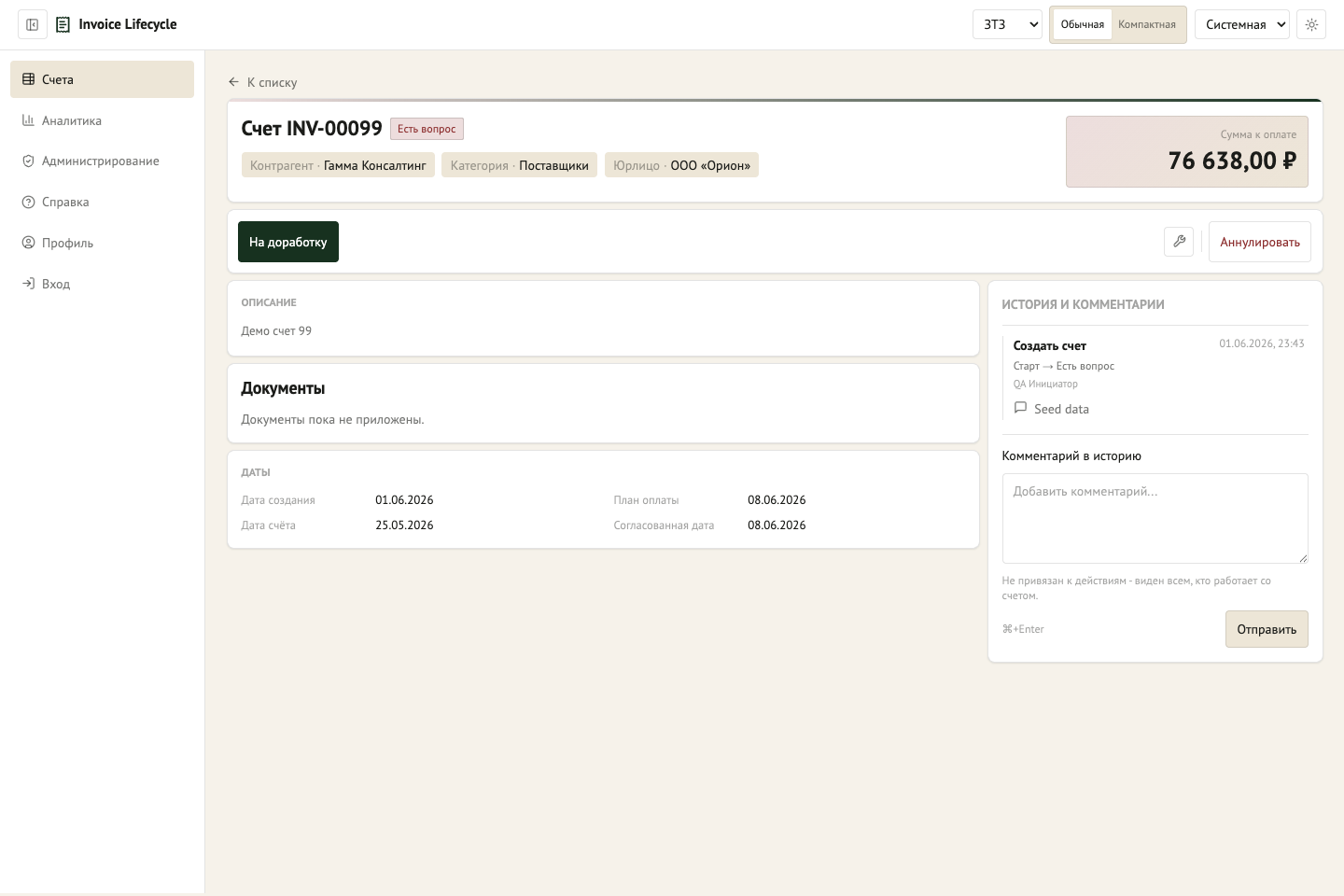Click the Аналитика bar chart icon
The width and height of the screenshot is (1344, 896).
pyautogui.click(x=28, y=120)
